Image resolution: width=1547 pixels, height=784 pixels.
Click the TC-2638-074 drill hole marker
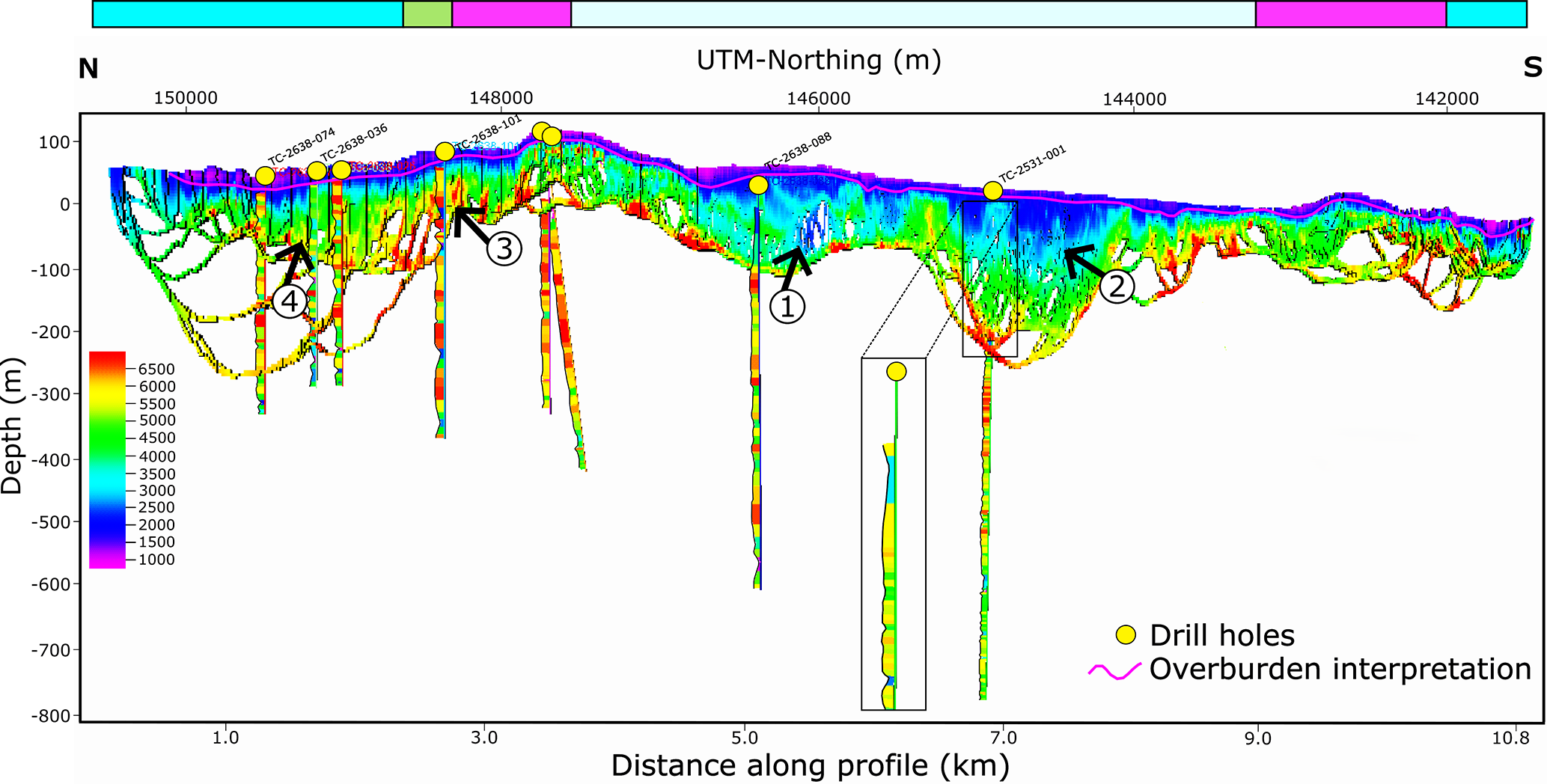coord(265,176)
